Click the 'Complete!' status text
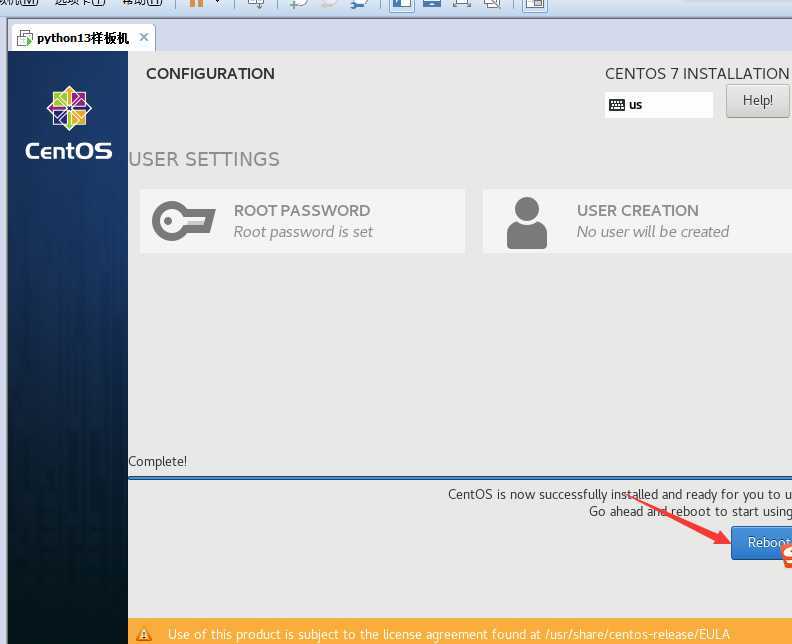 (158, 462)
